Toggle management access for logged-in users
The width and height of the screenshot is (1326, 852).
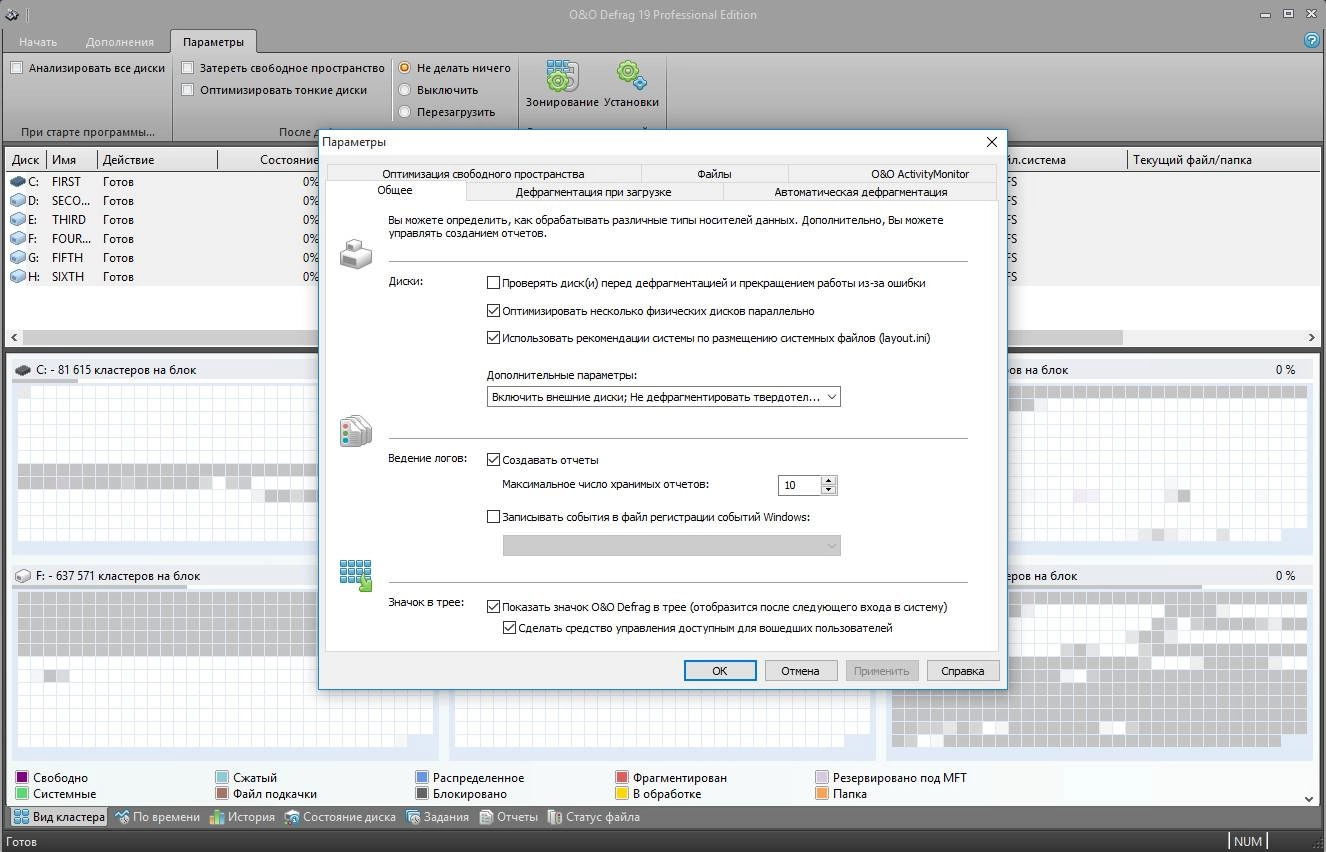[510, 628]
